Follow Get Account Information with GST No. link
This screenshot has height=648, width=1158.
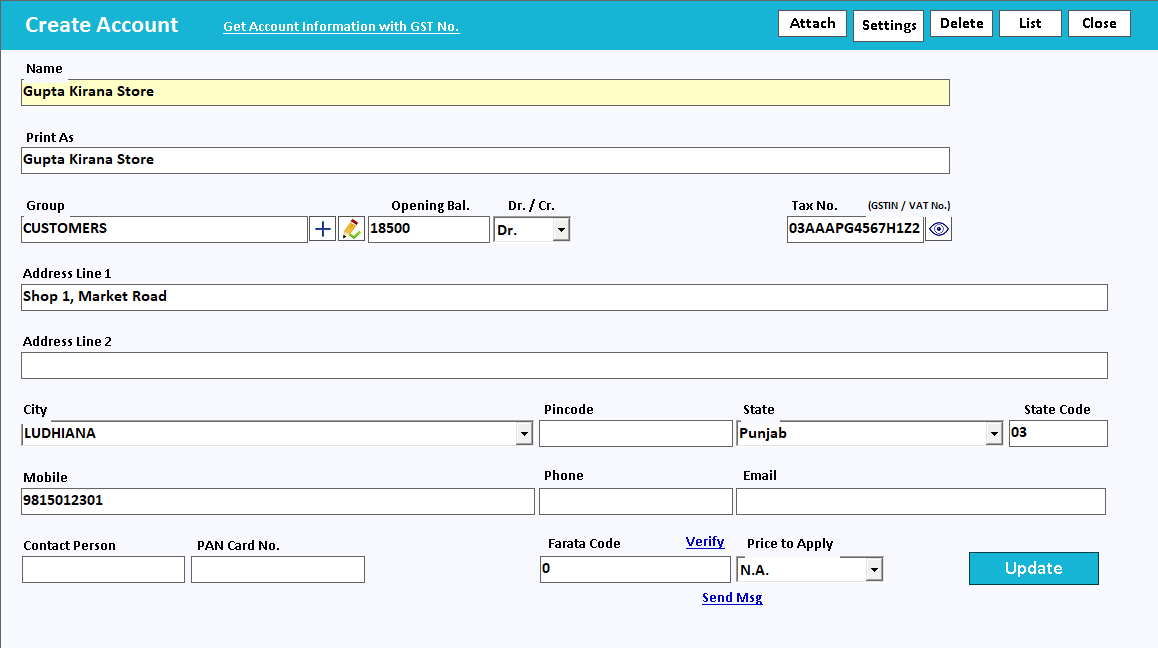tap(341, 27)
